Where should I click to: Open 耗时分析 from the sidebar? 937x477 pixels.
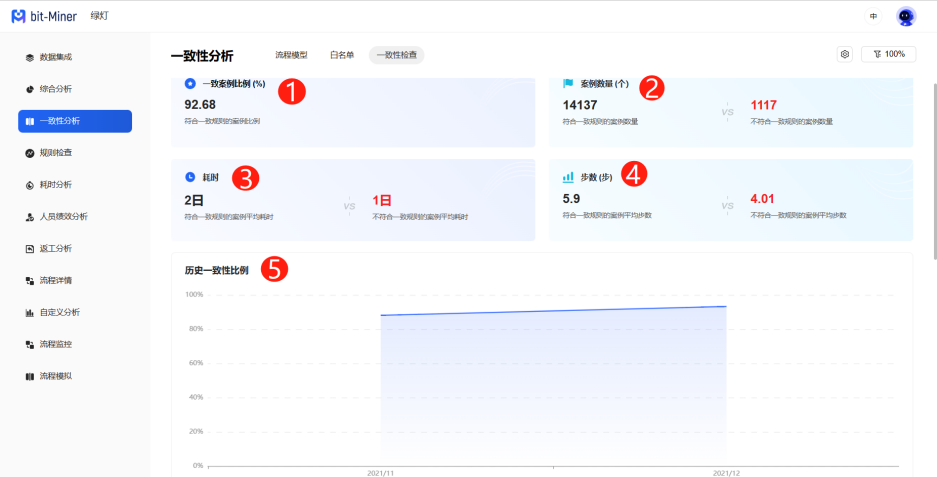pos(55,185)
